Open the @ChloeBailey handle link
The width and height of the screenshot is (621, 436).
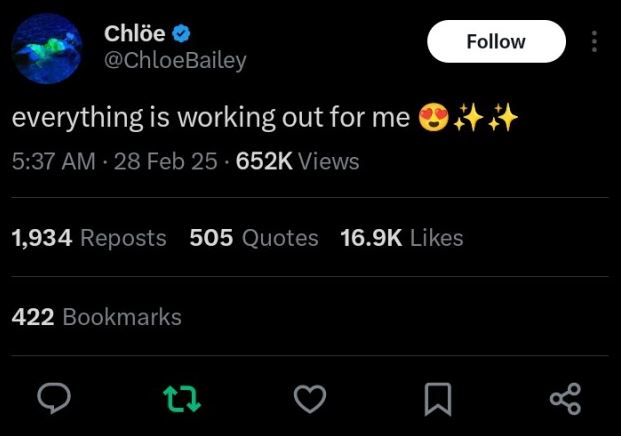tap(175, 60)
